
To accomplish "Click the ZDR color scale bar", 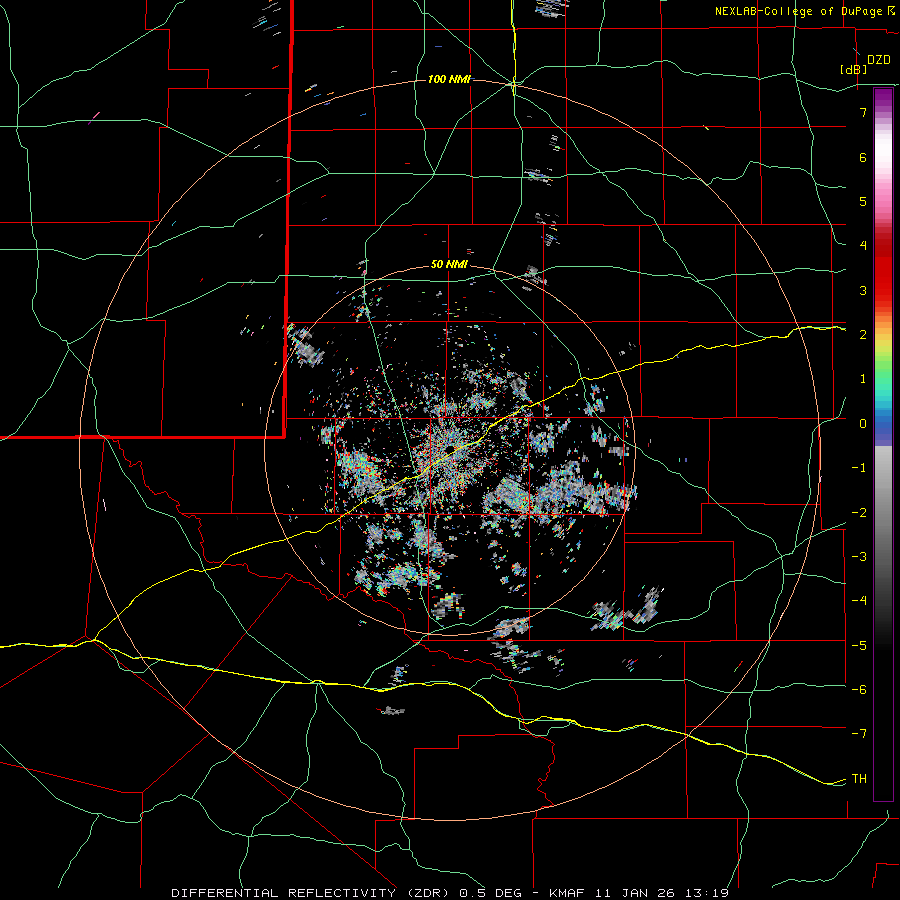I will 883,444.
